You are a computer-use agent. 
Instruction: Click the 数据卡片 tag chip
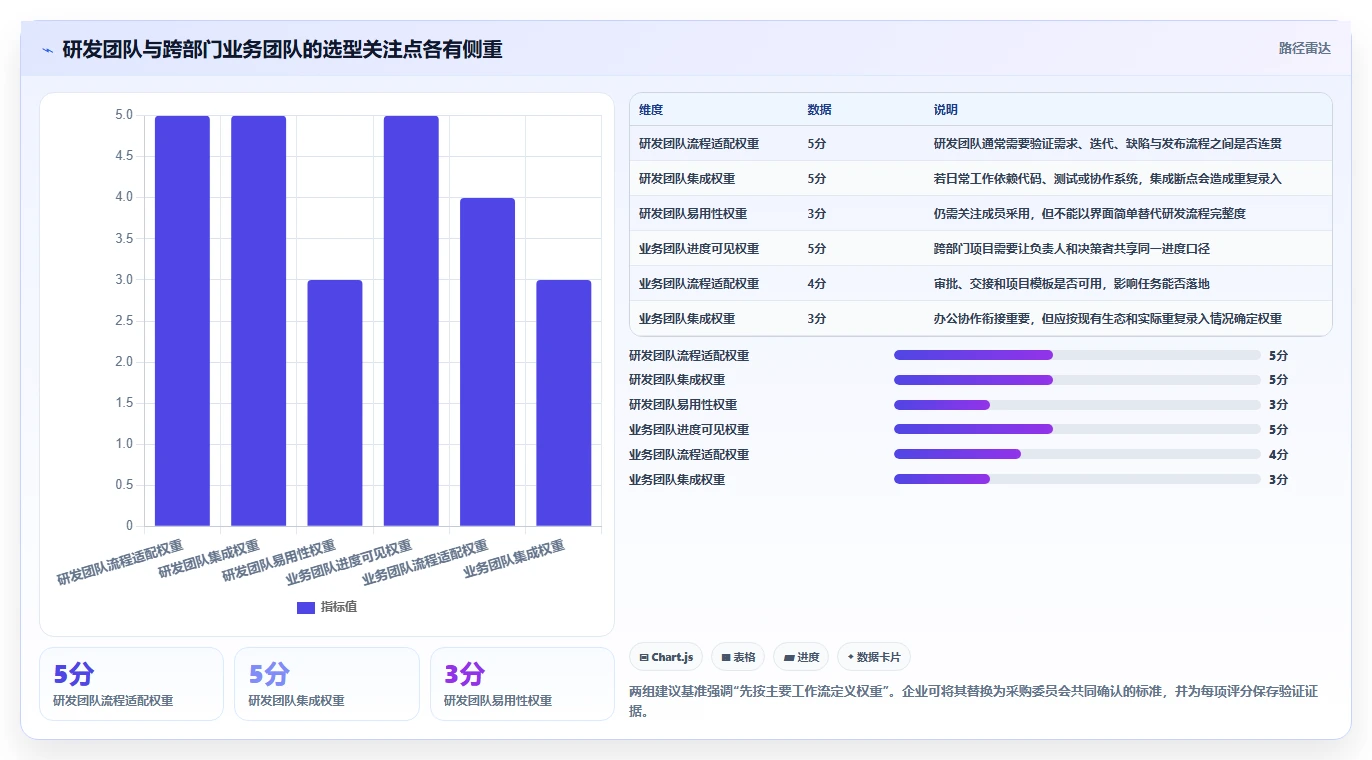tap(874, 657)
